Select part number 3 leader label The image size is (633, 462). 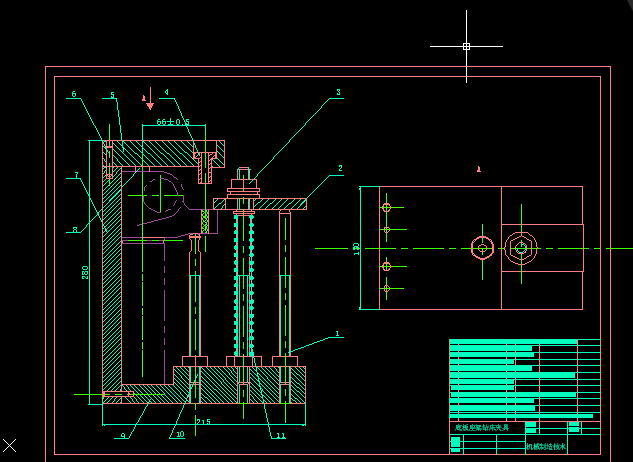coord(338,92)
